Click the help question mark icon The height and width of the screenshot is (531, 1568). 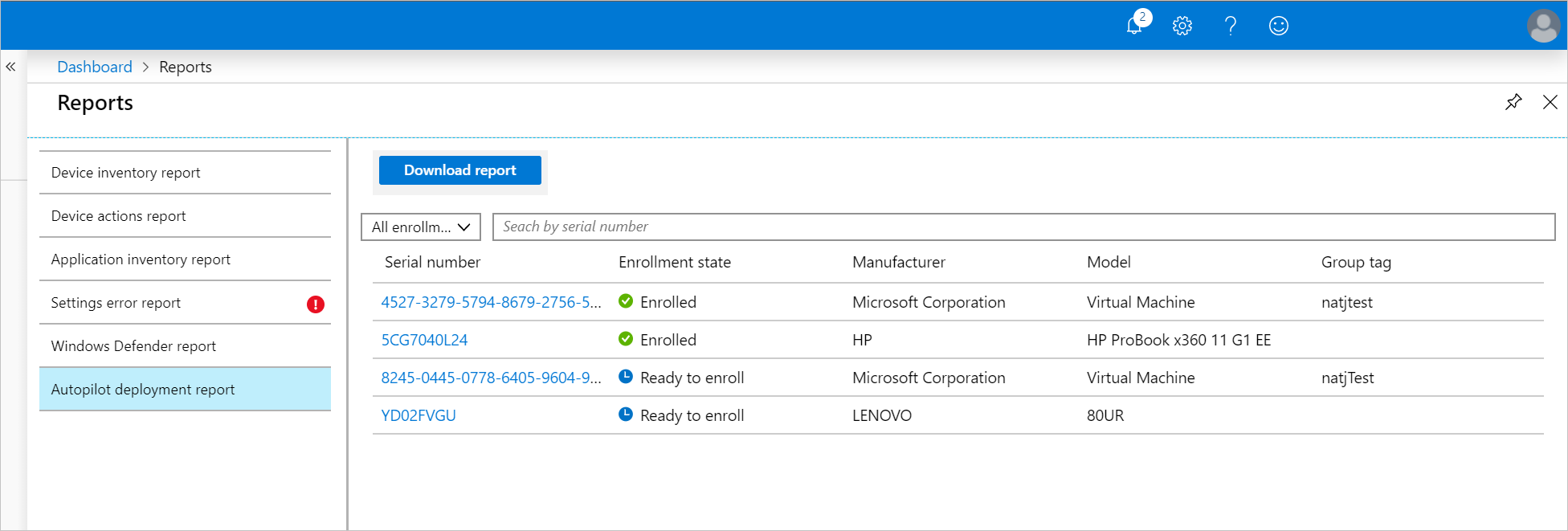click(1230, 26)
